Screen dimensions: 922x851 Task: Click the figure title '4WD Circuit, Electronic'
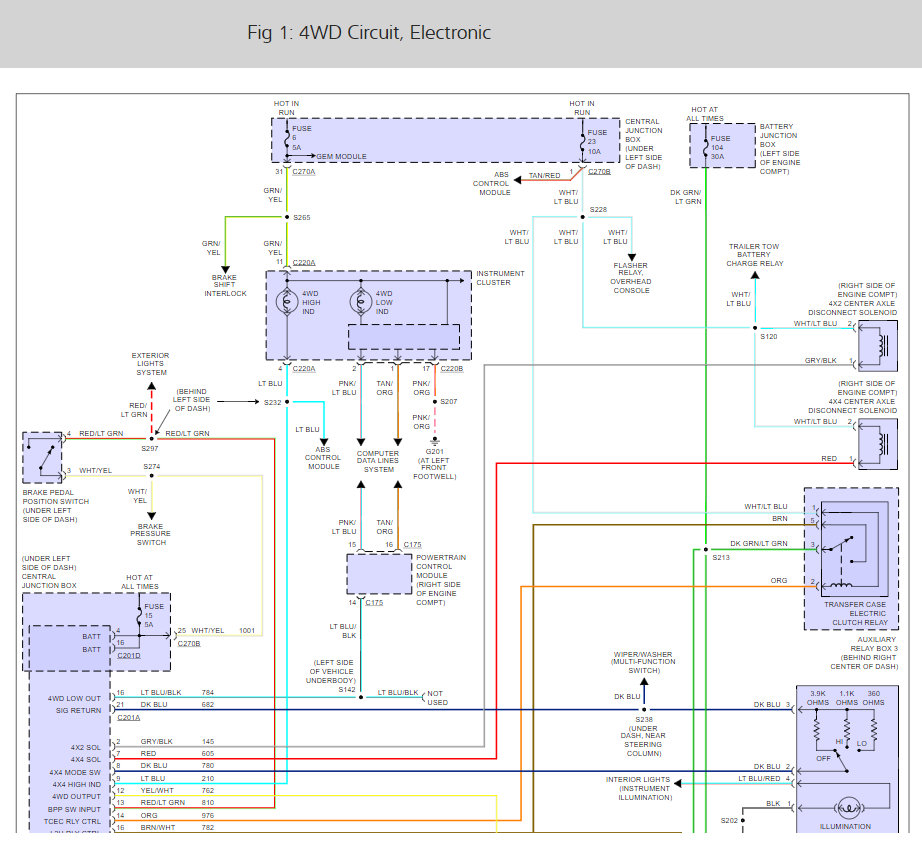coord(369,32)
